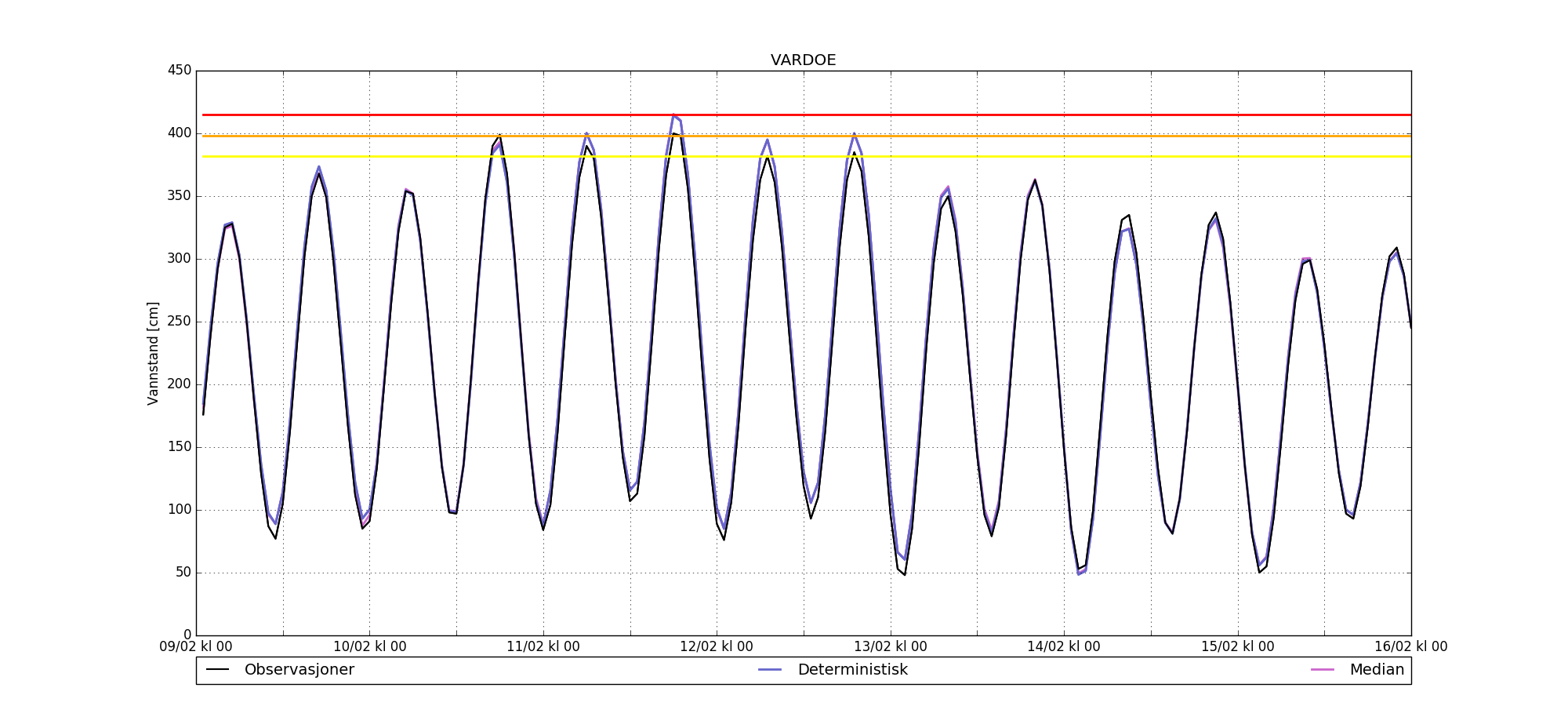1568x706 pixels.
Task: Click the 300 y-axis tick label
Action: [180, 259]
